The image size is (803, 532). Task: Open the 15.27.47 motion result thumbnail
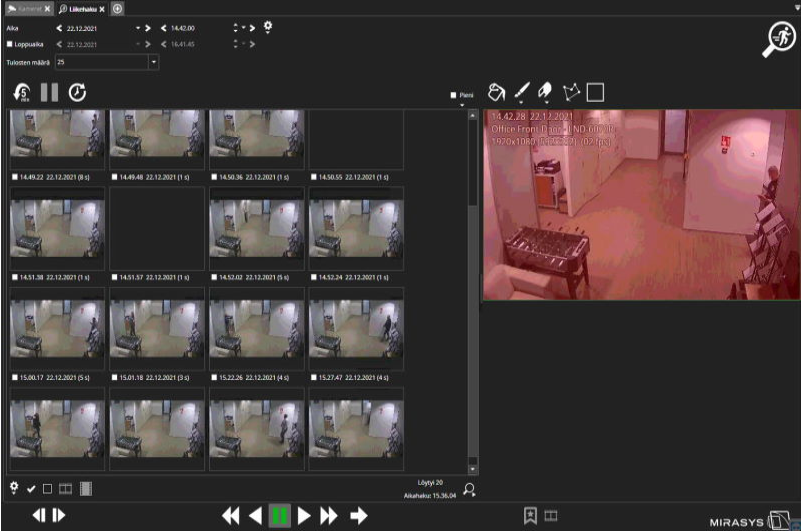(356, 329)
